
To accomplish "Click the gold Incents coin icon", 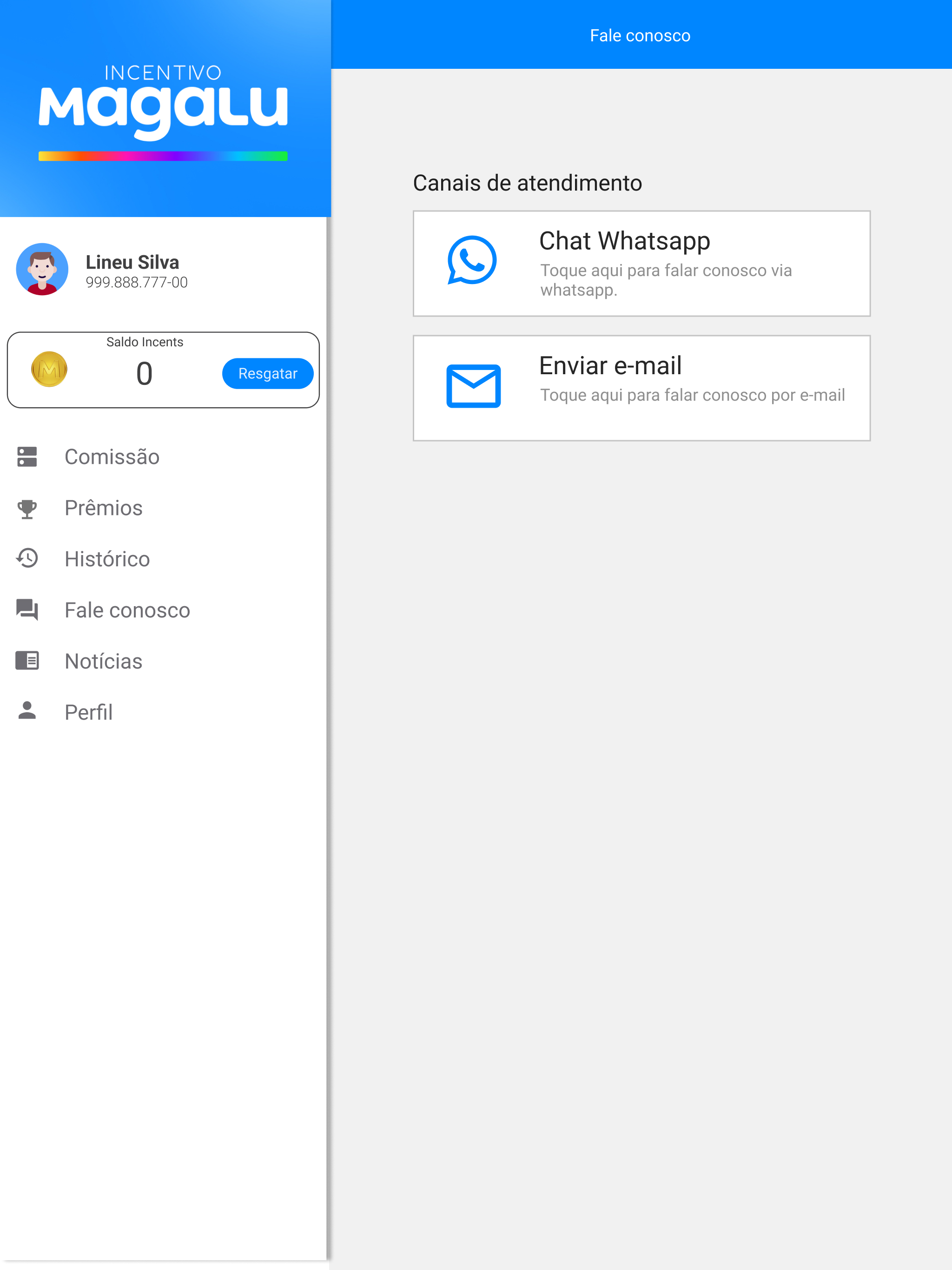I will [x=49, y=370].
